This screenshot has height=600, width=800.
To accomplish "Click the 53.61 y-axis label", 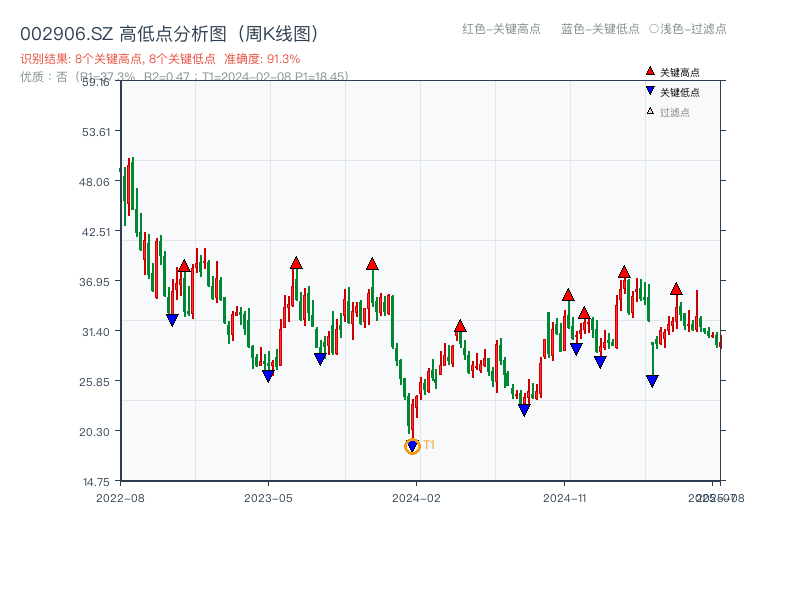I will [96, 132].
